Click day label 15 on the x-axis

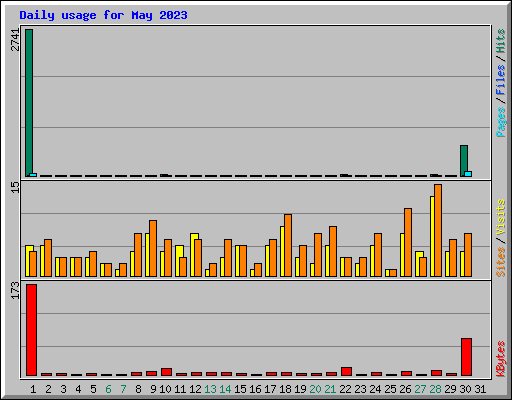coord(240,389)
